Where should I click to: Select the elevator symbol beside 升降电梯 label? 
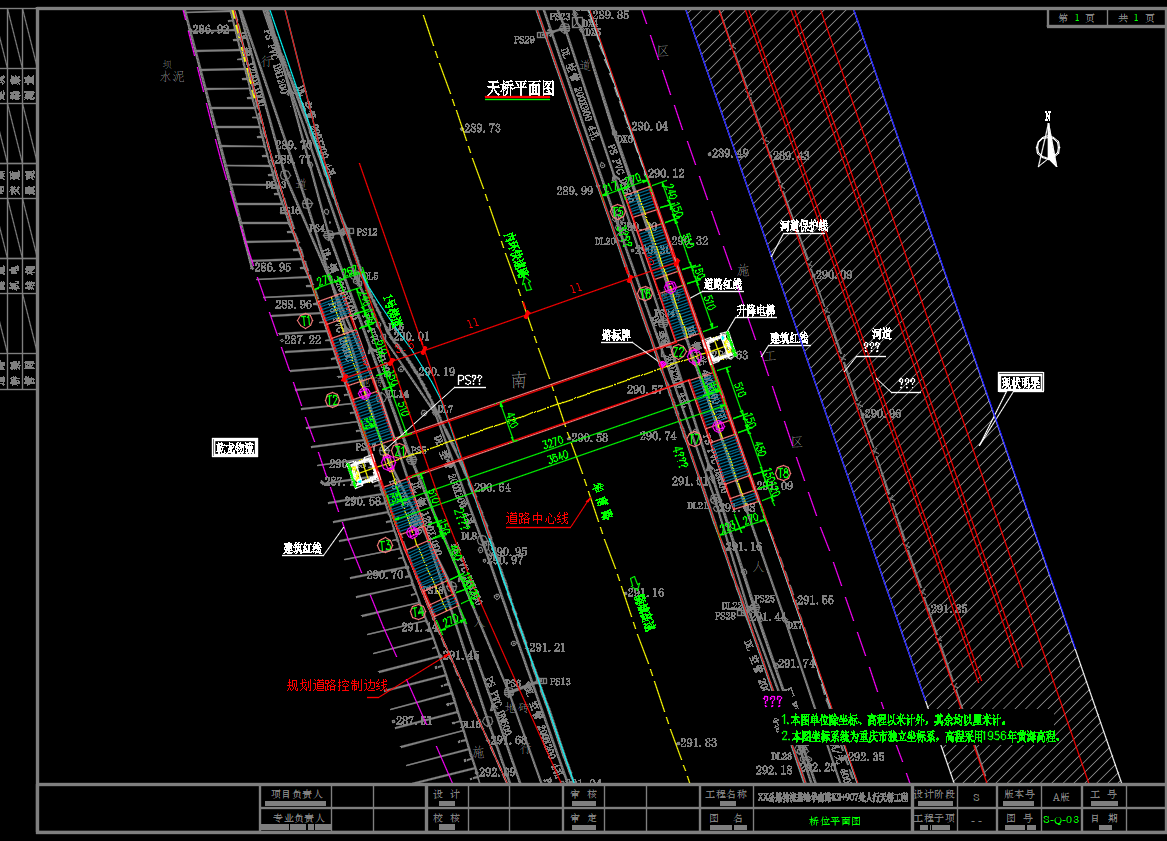coord(720,347)
